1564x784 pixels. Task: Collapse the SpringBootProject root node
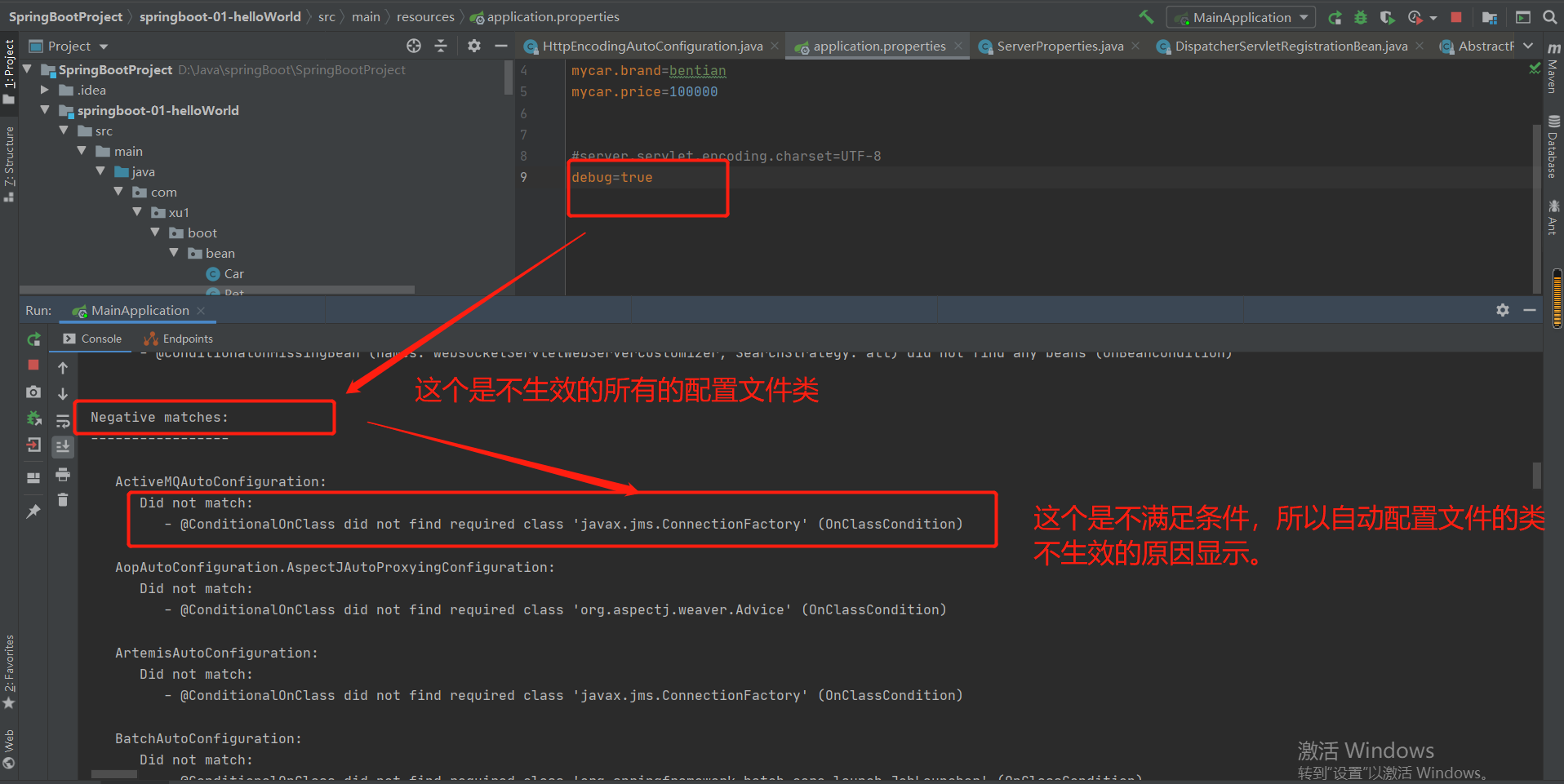pos(28,69)
